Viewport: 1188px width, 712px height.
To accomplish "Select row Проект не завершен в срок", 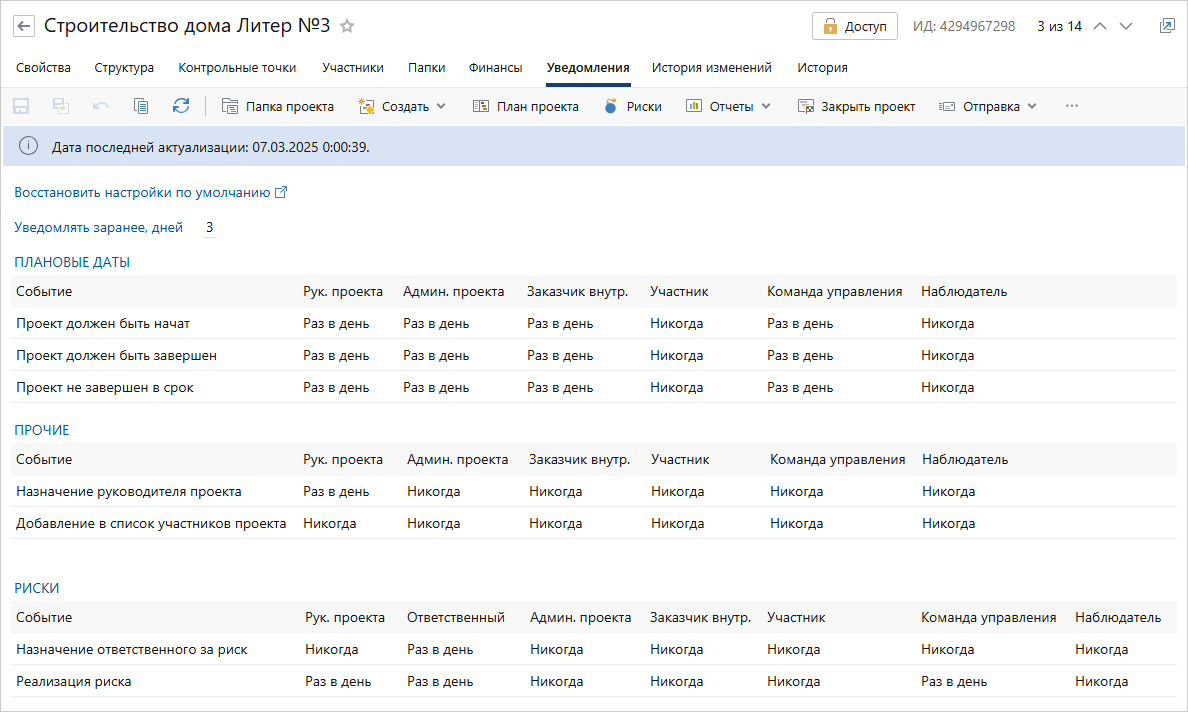I will coord(594,387).
